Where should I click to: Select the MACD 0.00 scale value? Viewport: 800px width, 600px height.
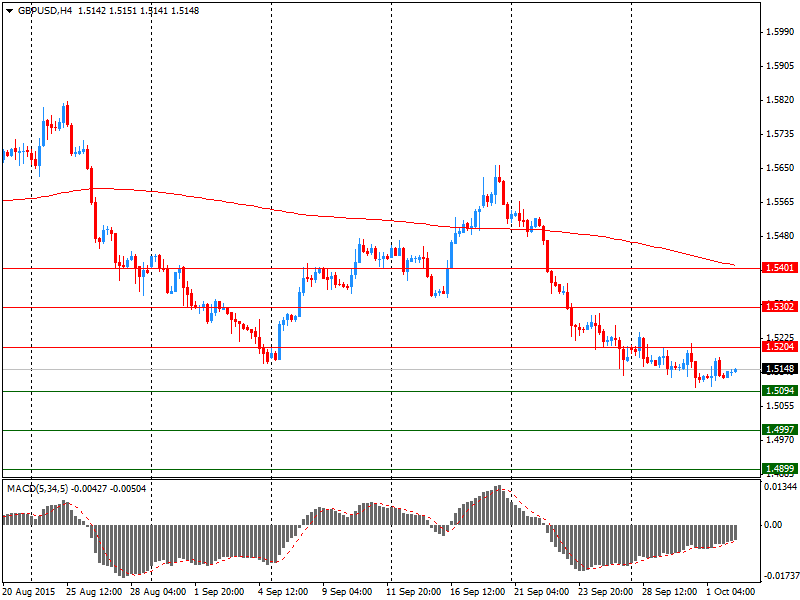tap(773, 524)
